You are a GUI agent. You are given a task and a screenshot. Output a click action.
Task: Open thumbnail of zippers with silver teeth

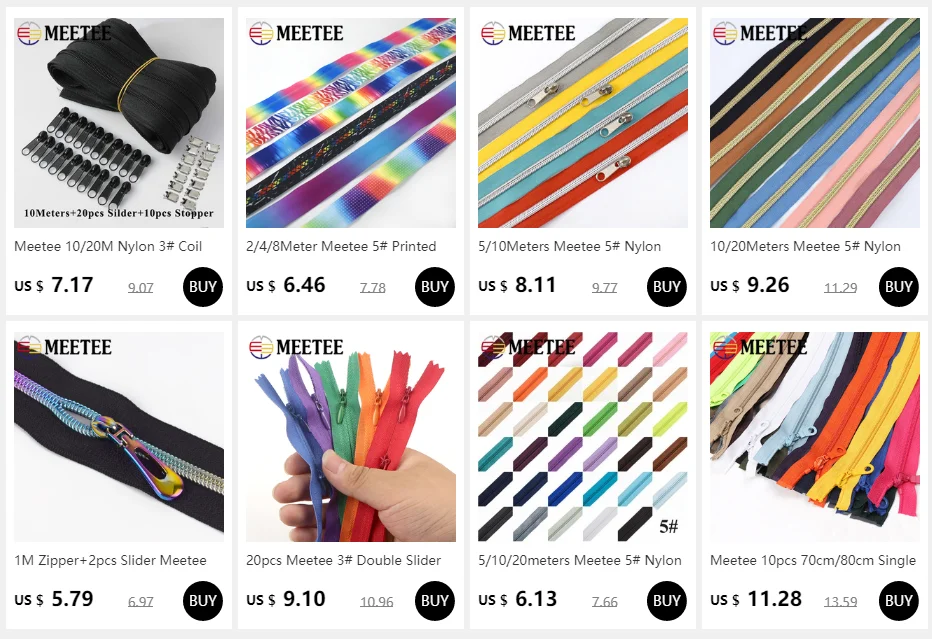582,122
